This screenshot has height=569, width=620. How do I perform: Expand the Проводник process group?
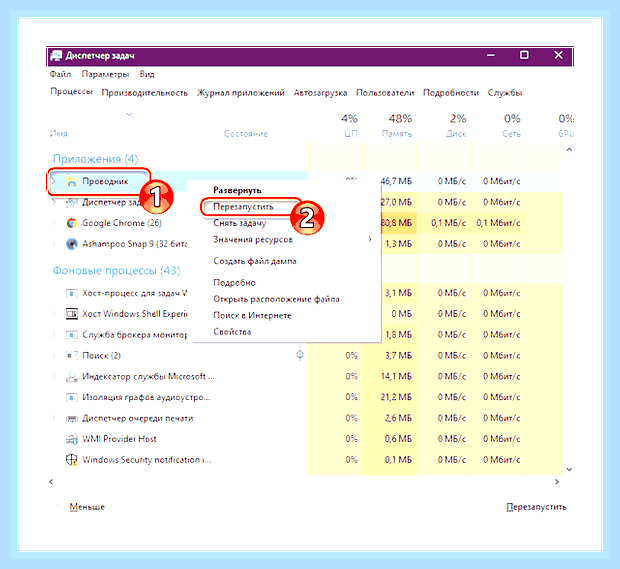coord(54,181)
